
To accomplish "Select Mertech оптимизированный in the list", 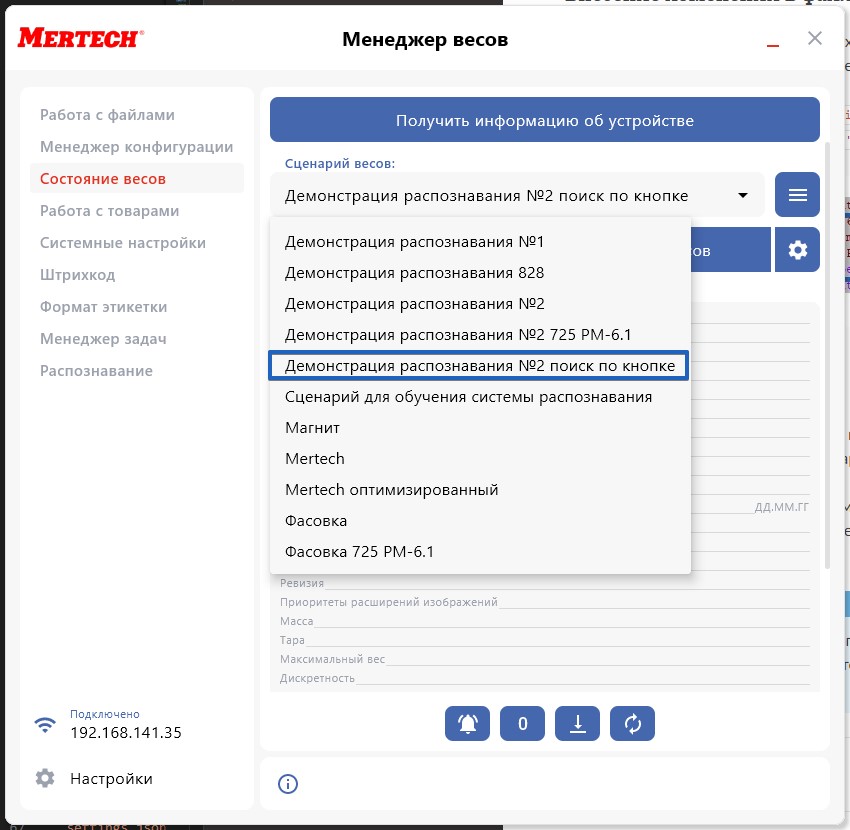I will [391, 490].
